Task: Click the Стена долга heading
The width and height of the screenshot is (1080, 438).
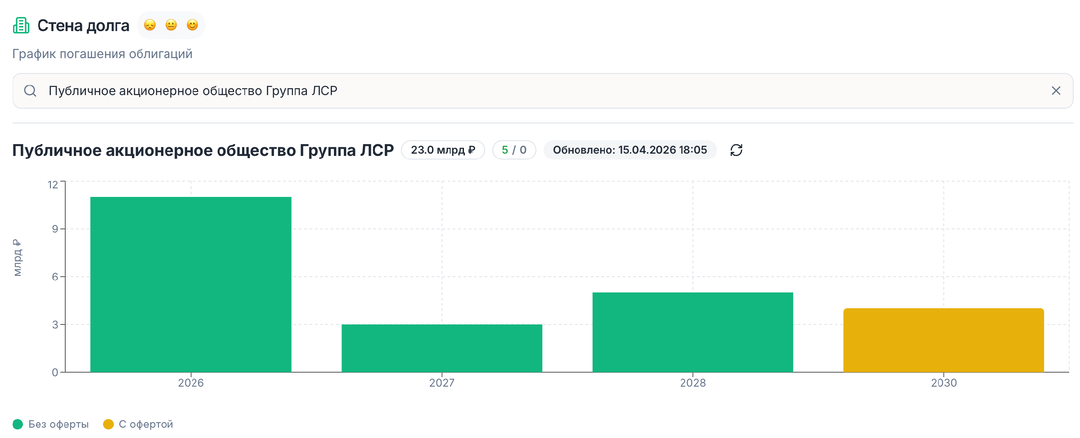Action: click(x=83, y=26)
